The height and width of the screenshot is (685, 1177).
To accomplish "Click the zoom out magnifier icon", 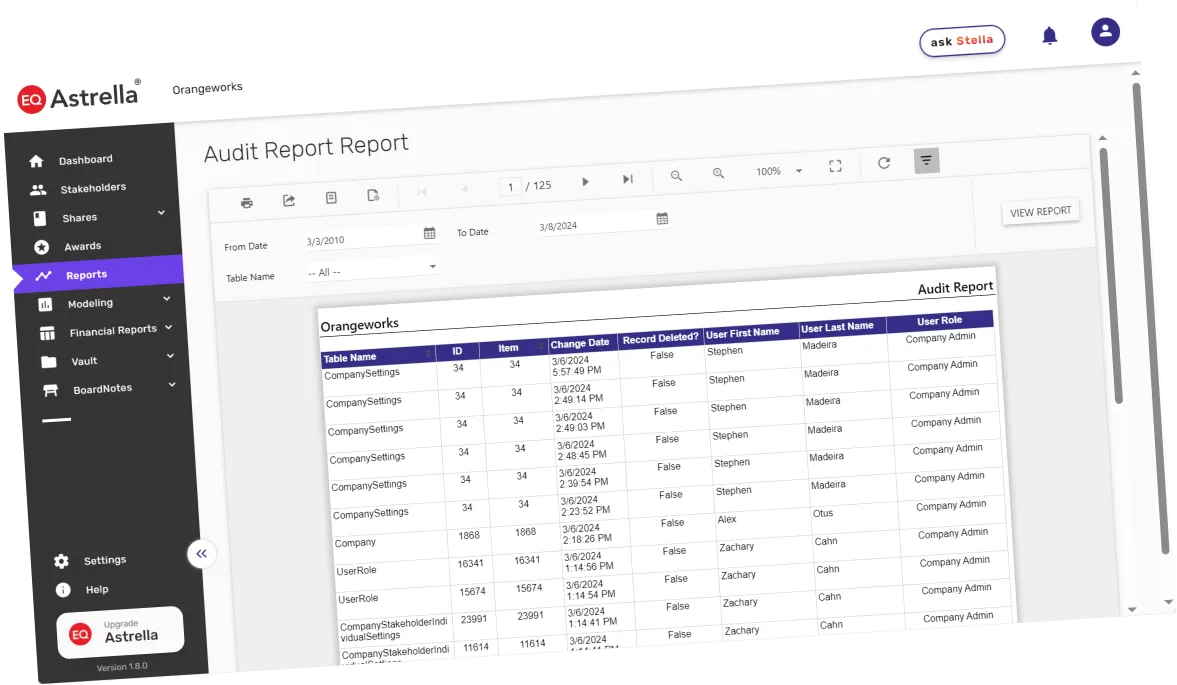I will [677, 176].
